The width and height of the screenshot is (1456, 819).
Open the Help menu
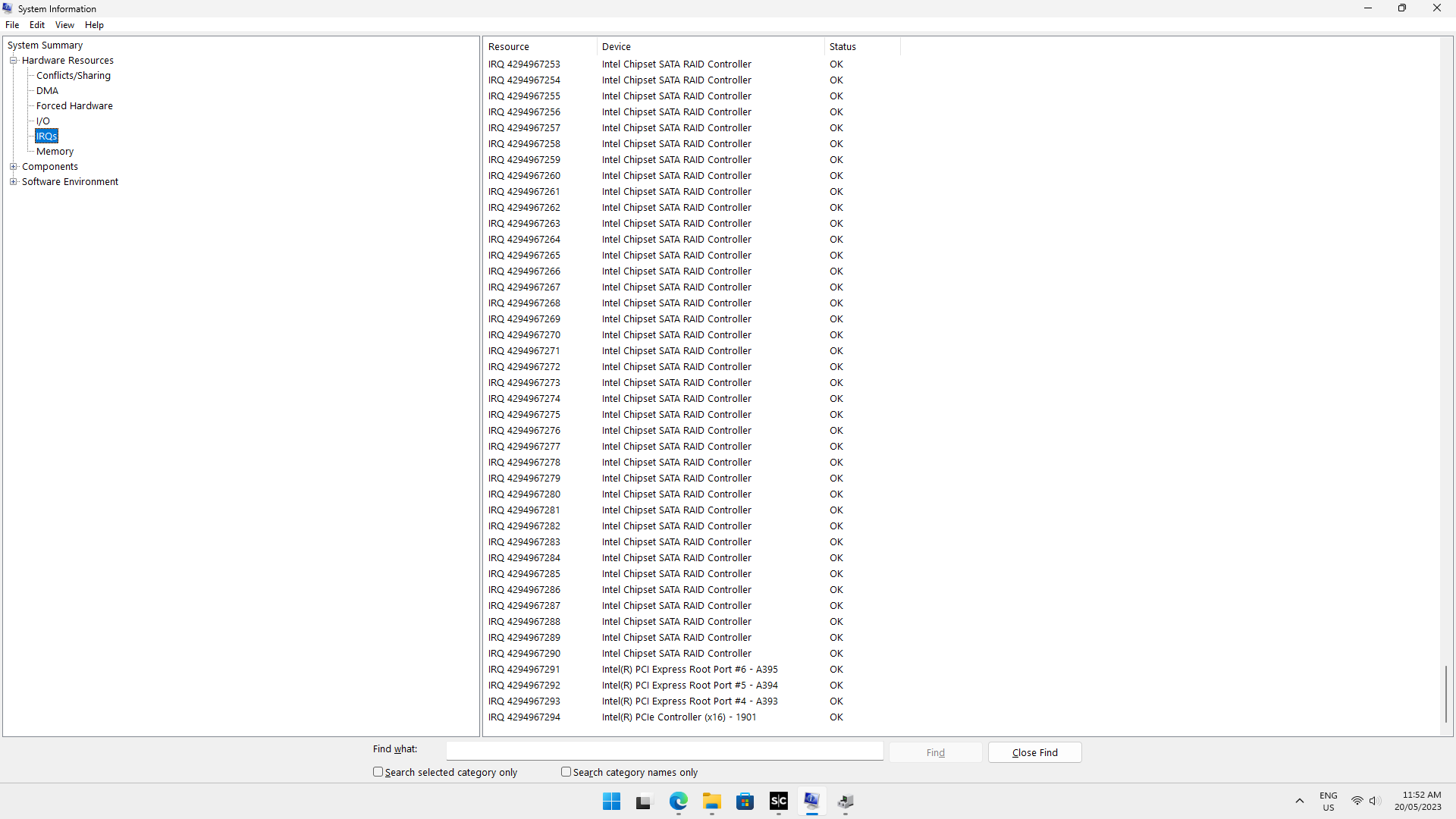coord(94,25)
